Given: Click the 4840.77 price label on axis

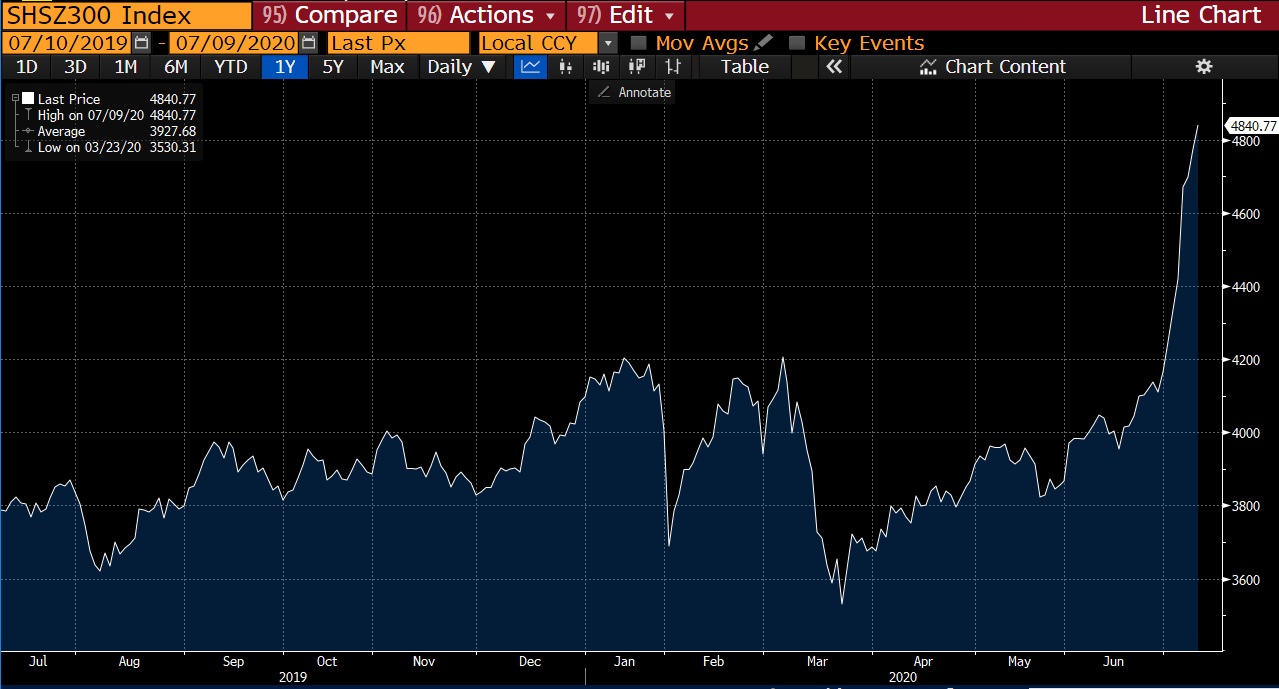Looking at the screenshot, I should click(x=1252, y=125).
